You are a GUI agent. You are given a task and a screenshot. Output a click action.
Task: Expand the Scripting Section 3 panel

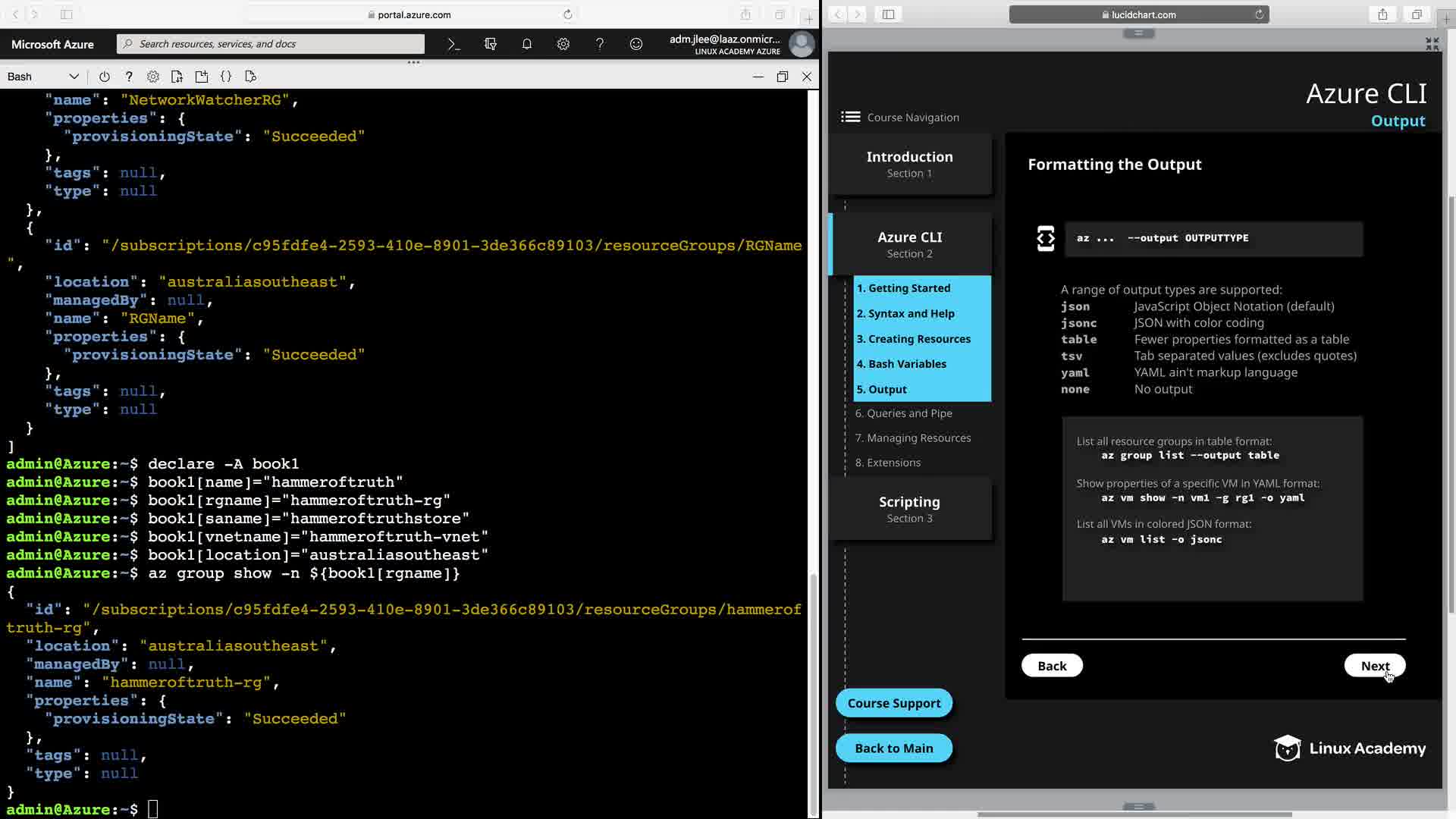click(909, 509)
